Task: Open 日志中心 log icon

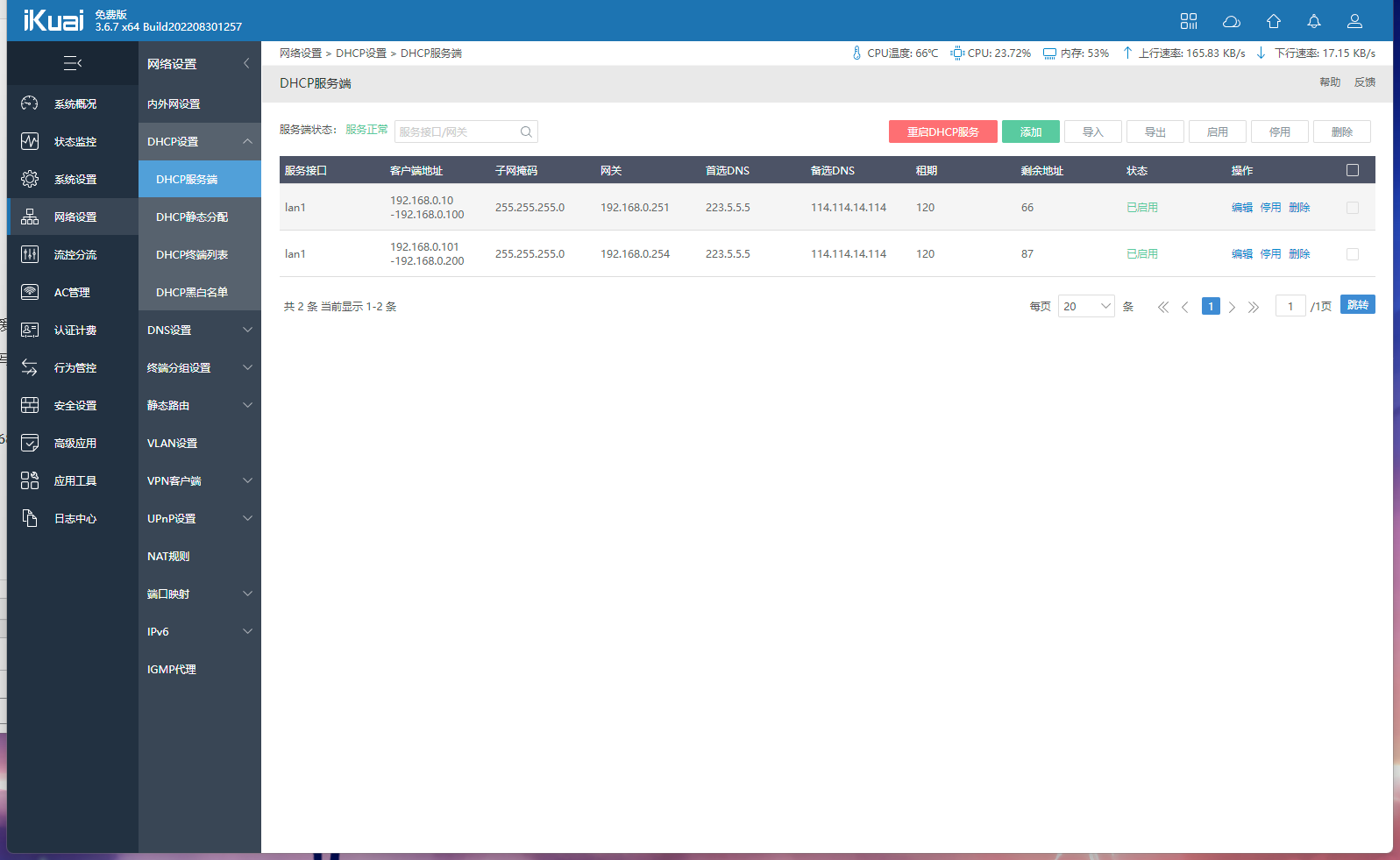Action: tap(30, 518)
